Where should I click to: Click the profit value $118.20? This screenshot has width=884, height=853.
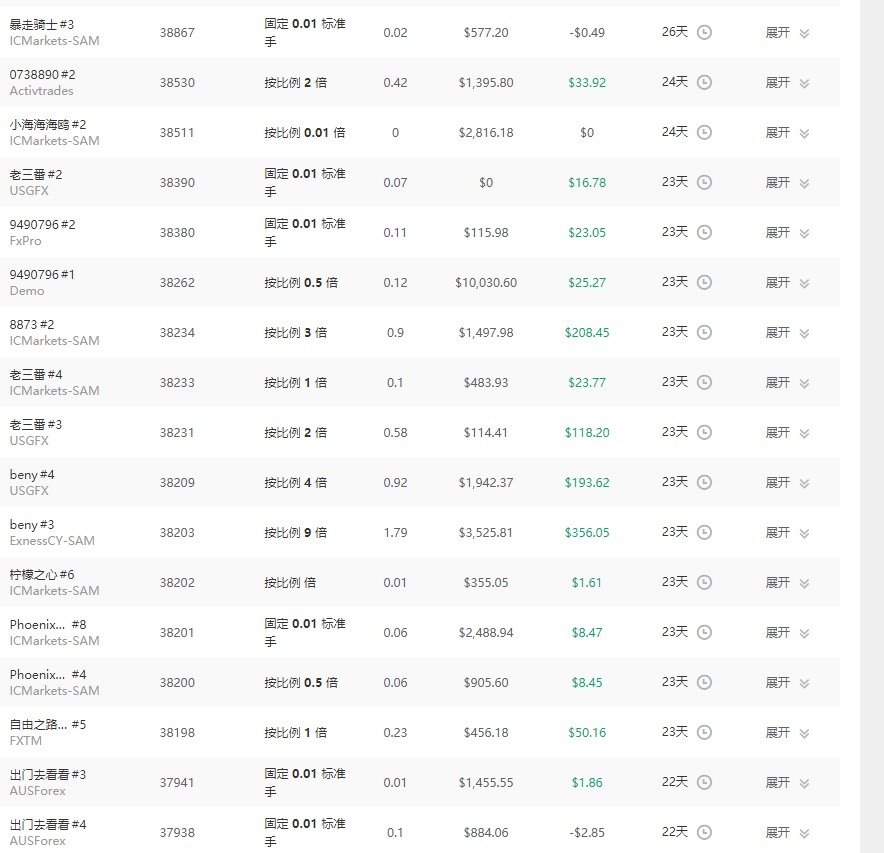coord(587,432)
